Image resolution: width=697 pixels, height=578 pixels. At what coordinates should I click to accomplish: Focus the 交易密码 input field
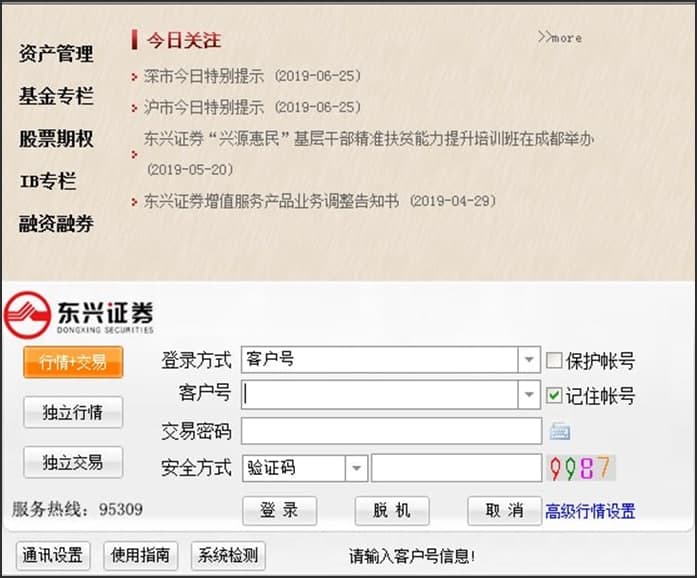[x=392, y=430]
